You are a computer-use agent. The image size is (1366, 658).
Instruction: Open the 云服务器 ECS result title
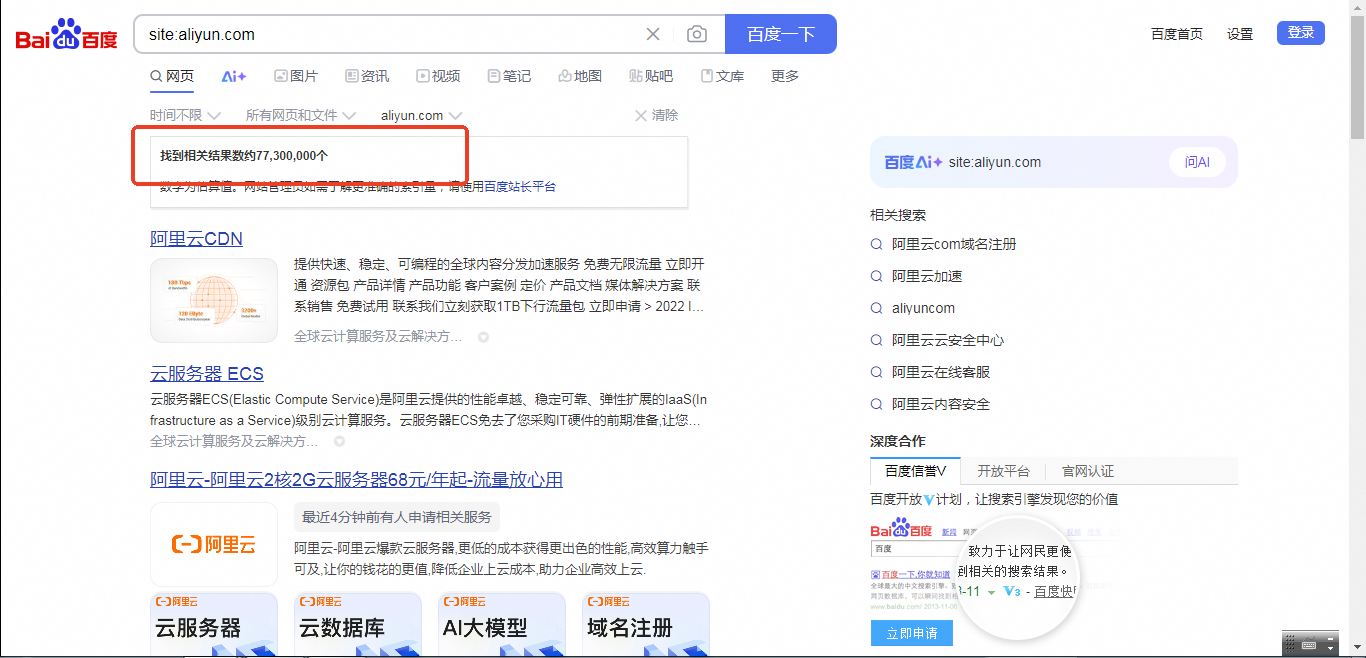pyautogui.click(x=207, y=373)
